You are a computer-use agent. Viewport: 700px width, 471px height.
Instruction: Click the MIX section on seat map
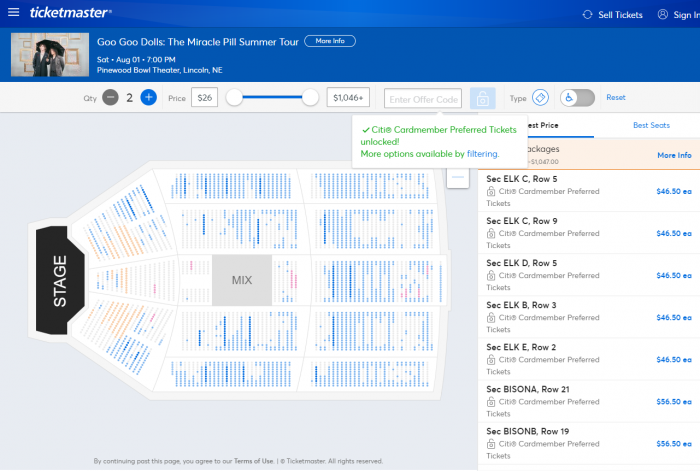click(242, 280)
